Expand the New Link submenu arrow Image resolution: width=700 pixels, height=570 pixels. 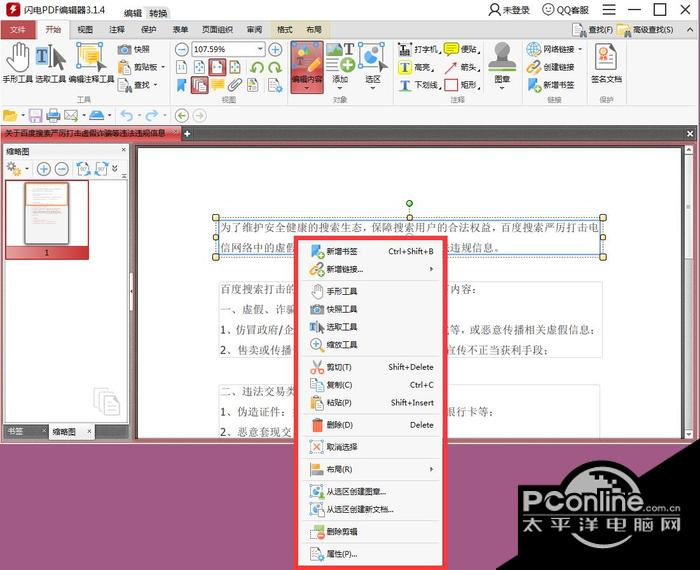(431, 269)
